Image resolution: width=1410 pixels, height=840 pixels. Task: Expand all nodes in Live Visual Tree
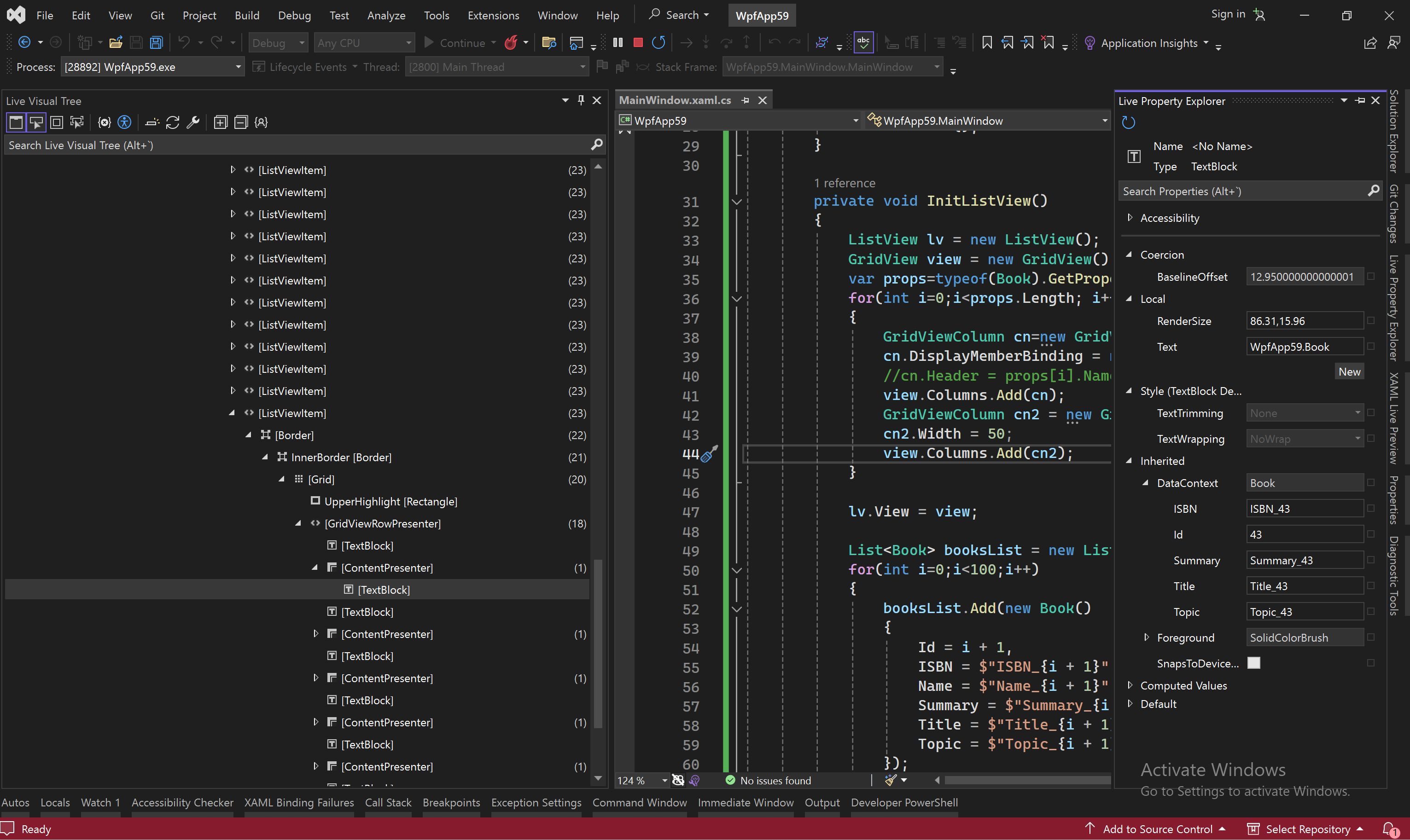(221, 122)
